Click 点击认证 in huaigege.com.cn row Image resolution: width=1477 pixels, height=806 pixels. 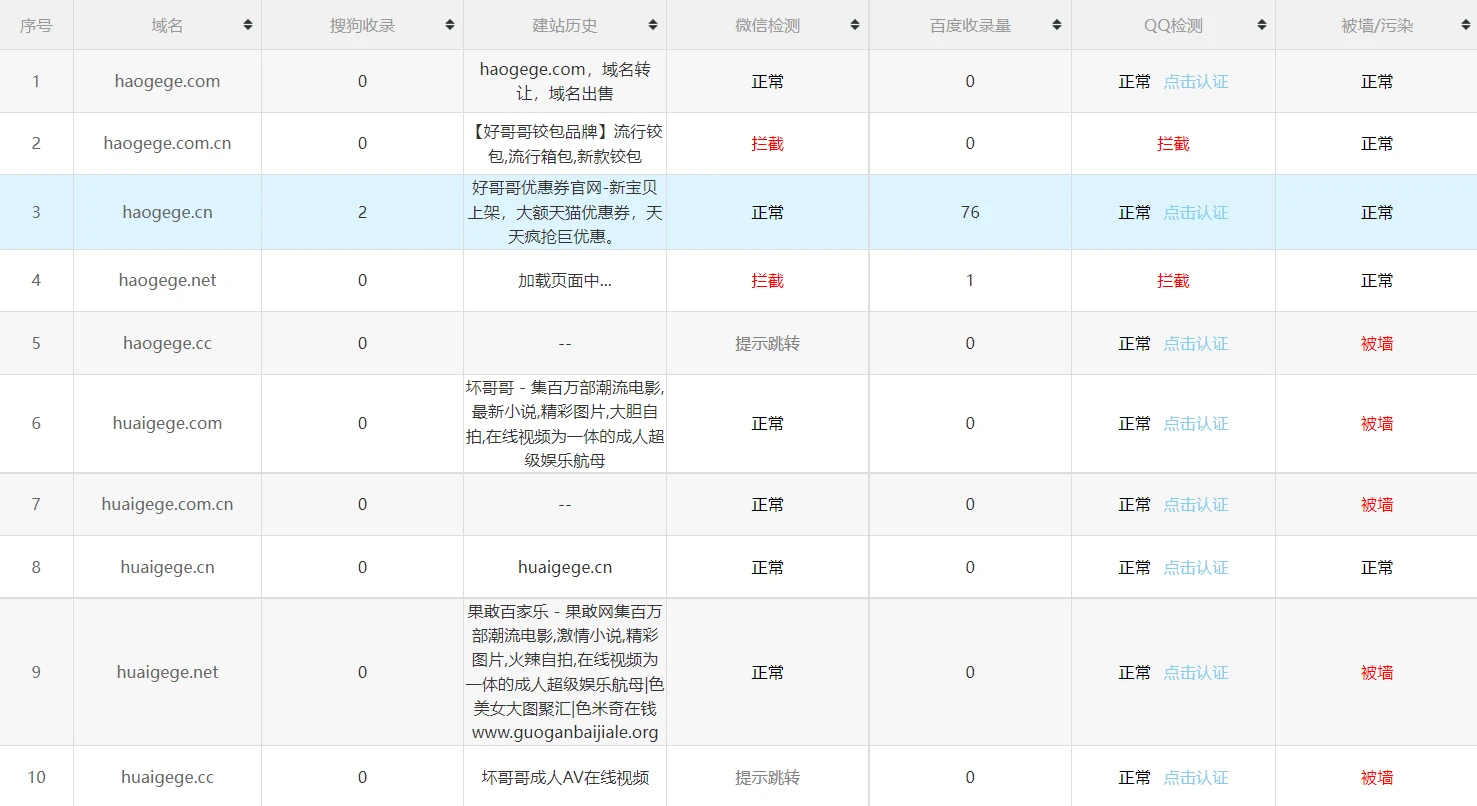tap(1195, 505)
